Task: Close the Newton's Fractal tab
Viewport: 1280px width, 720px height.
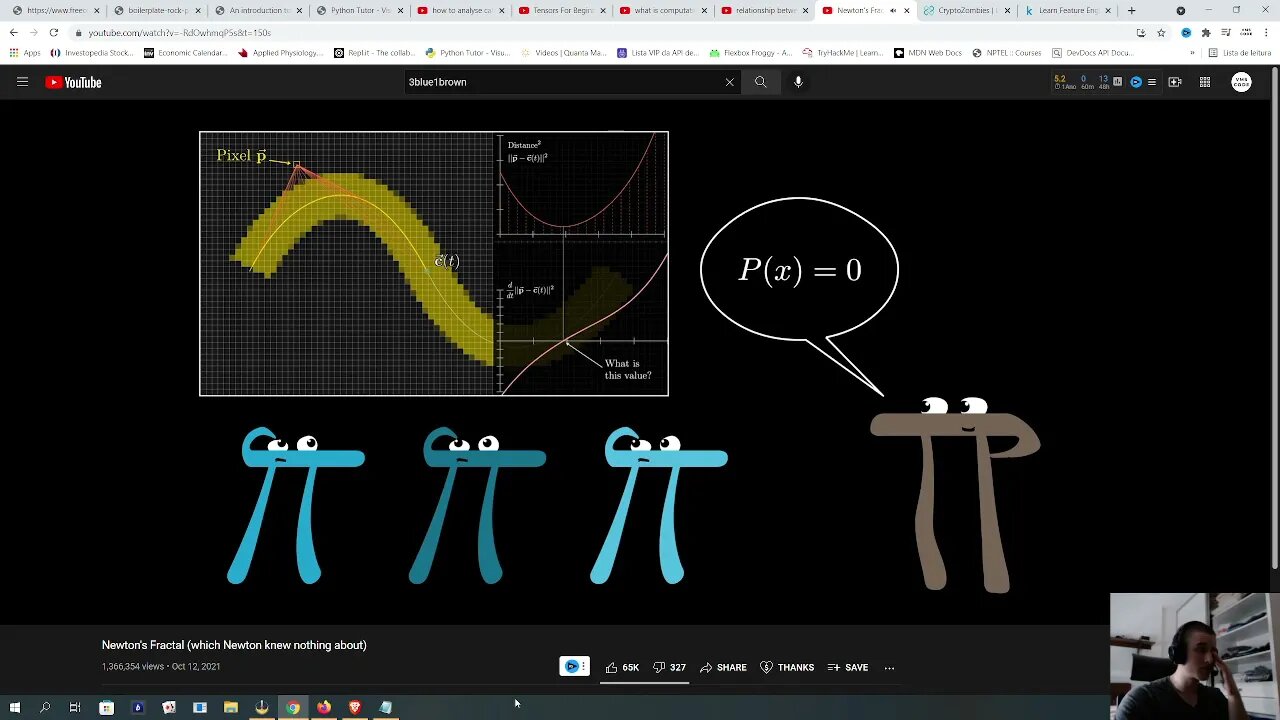Action: click(x=906, y=10)
